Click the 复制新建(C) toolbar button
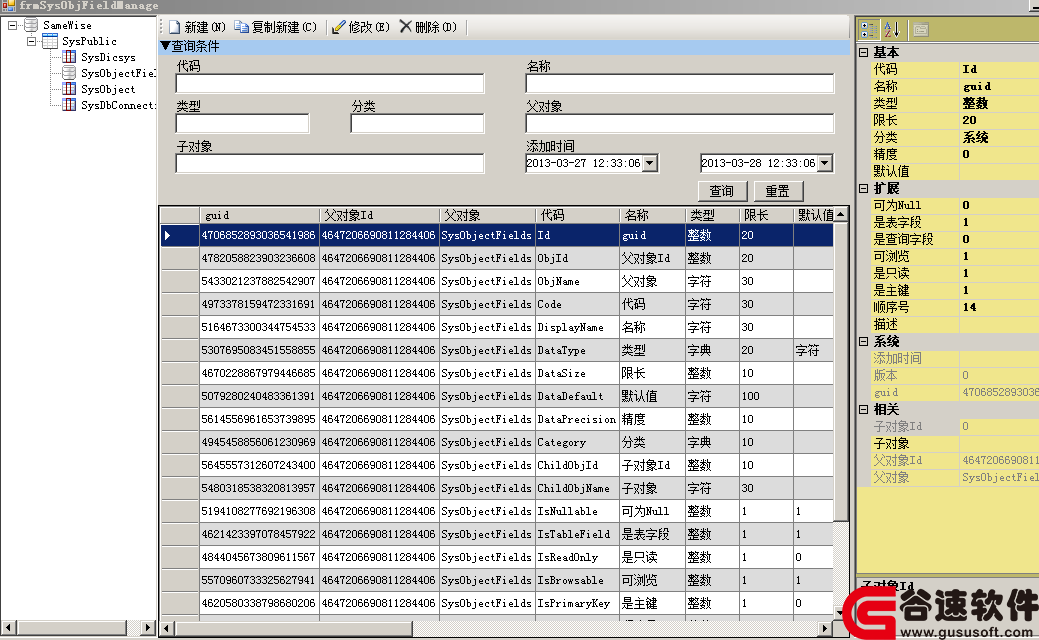 pyautogui.click(x=276, y=27)
